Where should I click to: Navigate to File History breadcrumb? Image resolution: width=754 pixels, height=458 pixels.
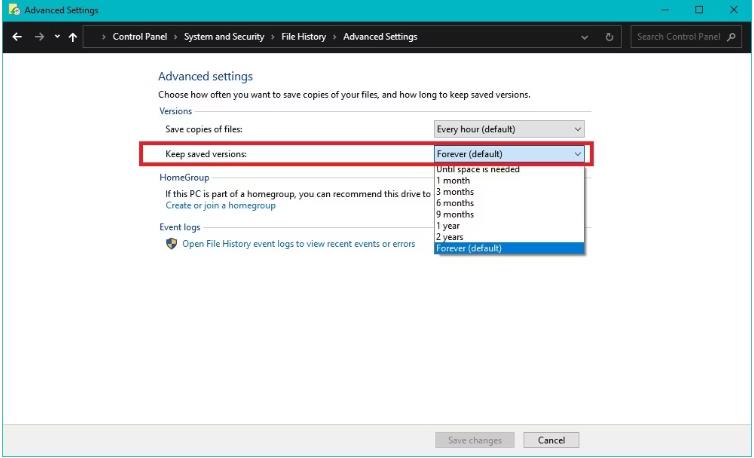click(303, 37)
